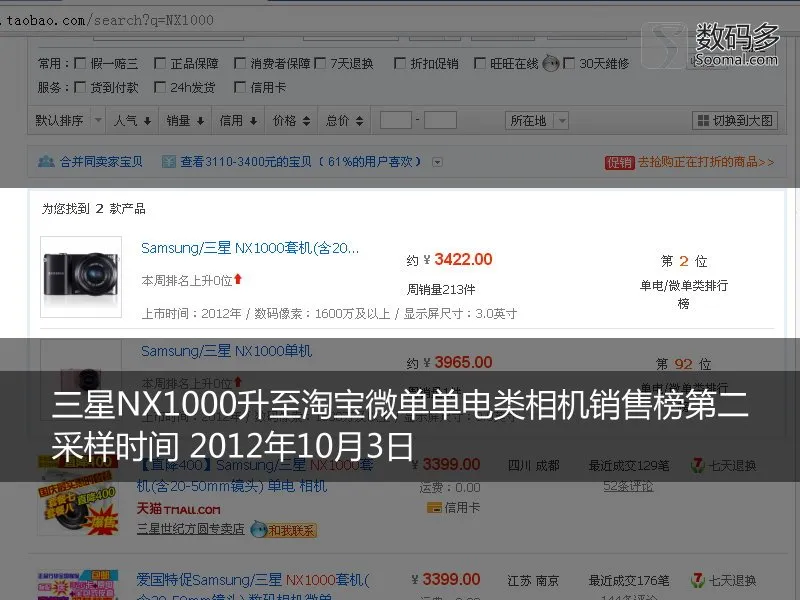Visit the 三星世纪方圆专卖店 store link

click(190, 529)
